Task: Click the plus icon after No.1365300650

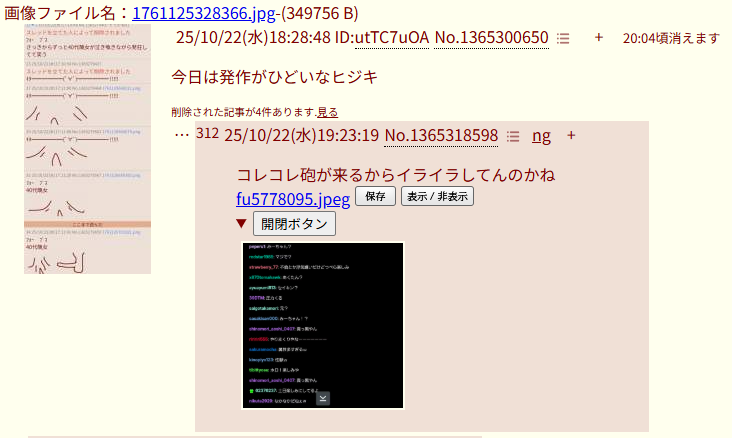Action: 598,37
